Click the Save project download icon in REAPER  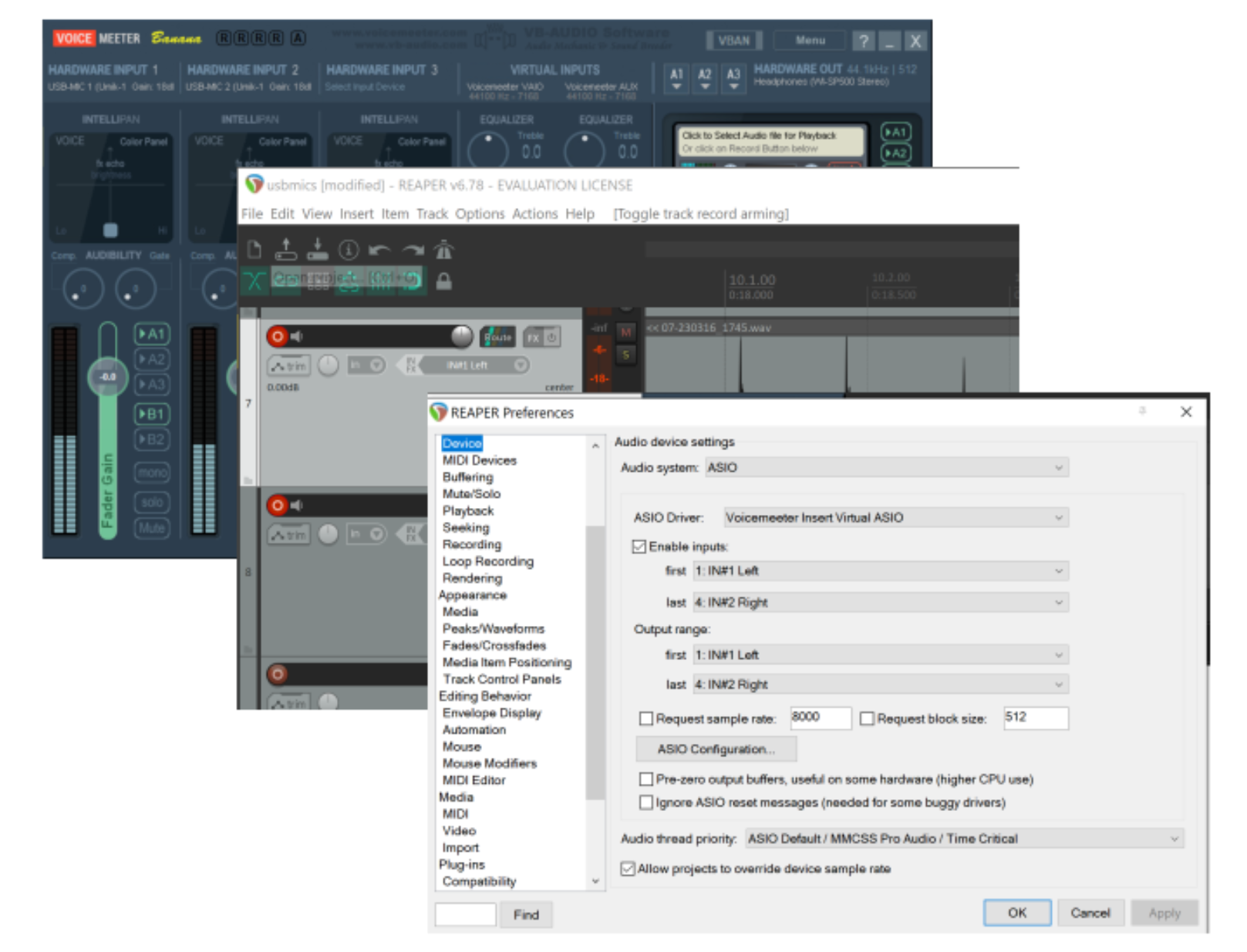coord(317,249)
